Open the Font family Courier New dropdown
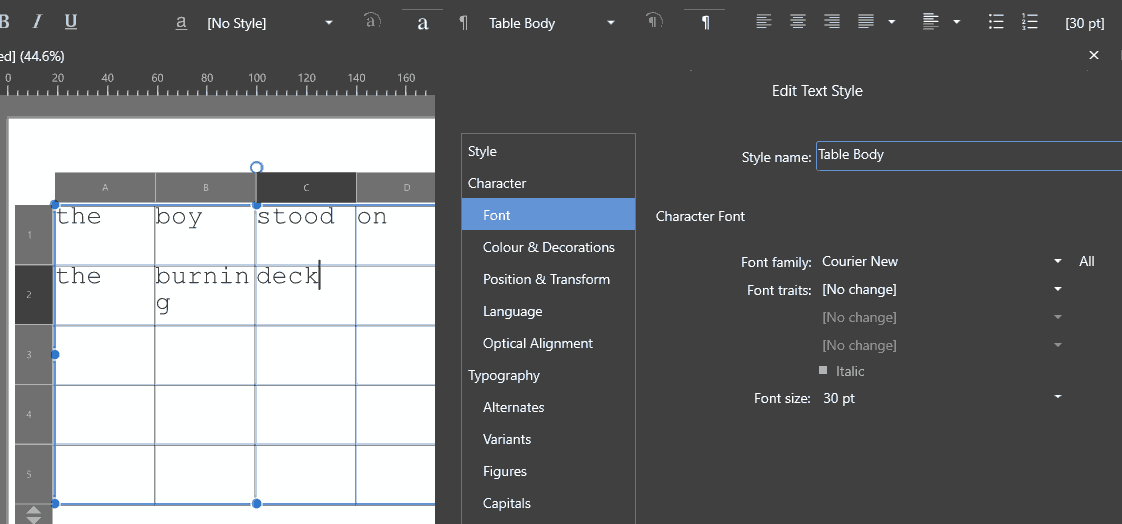The height and width of the screenshot is (524, 1122). click(x=941, y=261)
